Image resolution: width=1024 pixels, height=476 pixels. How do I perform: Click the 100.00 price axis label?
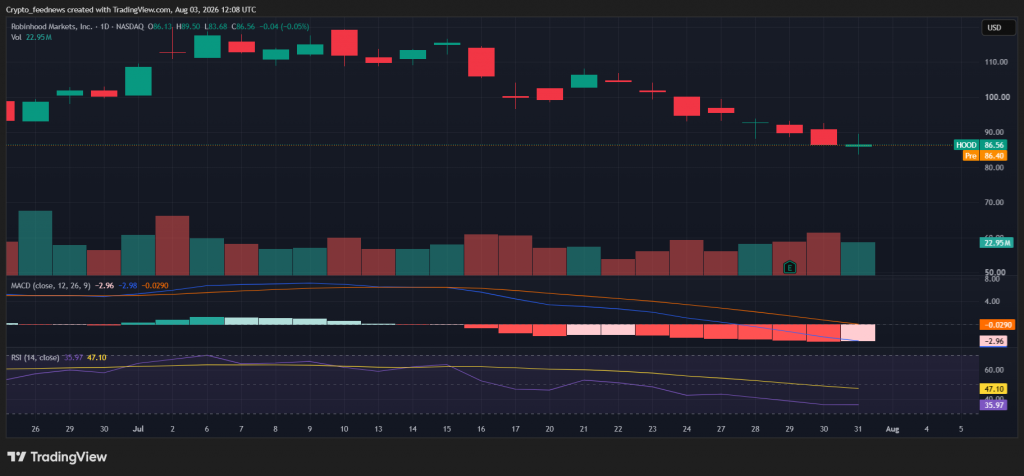point(995,97)
